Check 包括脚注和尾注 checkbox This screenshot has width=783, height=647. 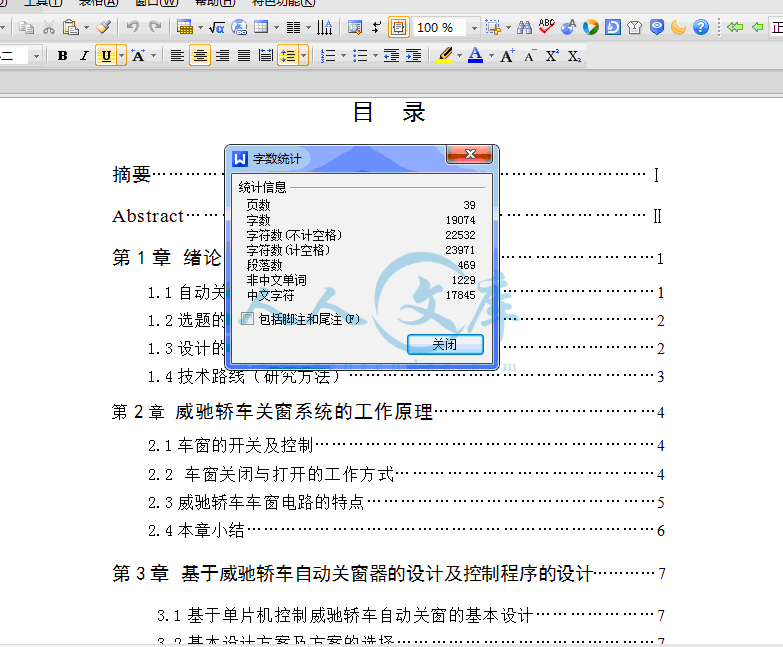tap(247, 319)
